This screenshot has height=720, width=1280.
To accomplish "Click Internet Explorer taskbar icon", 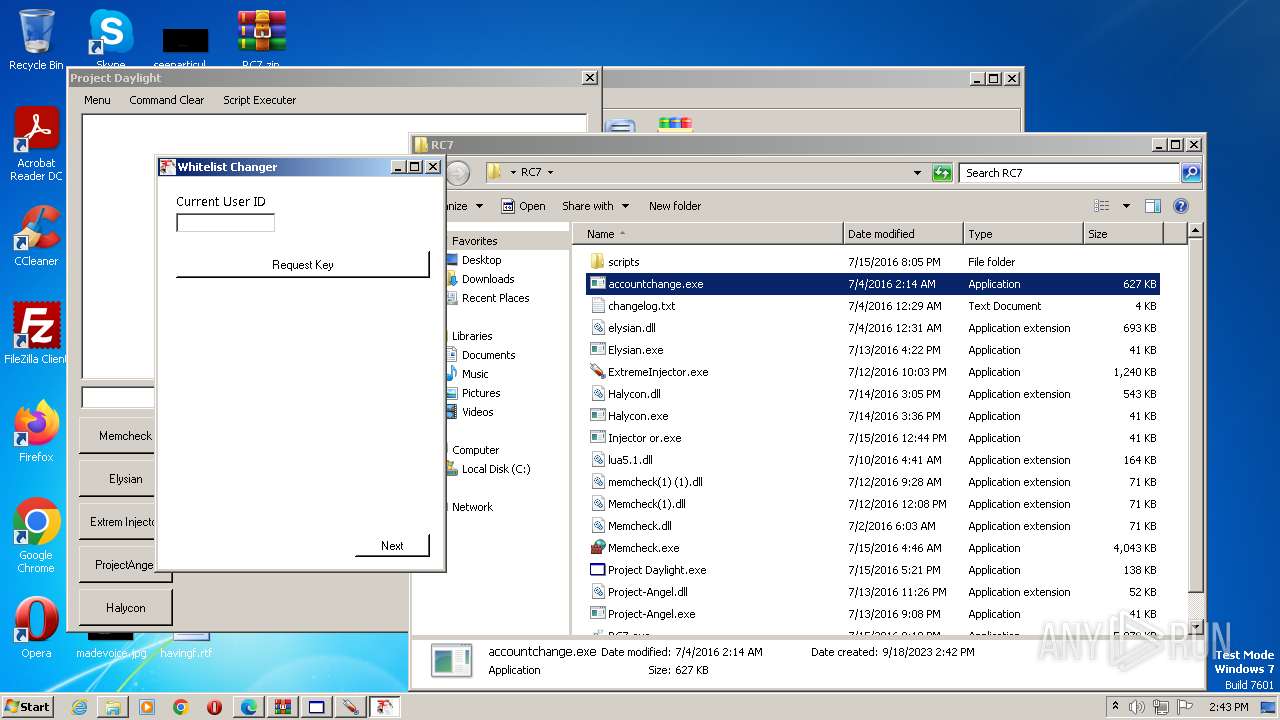I will coord(79,707).
